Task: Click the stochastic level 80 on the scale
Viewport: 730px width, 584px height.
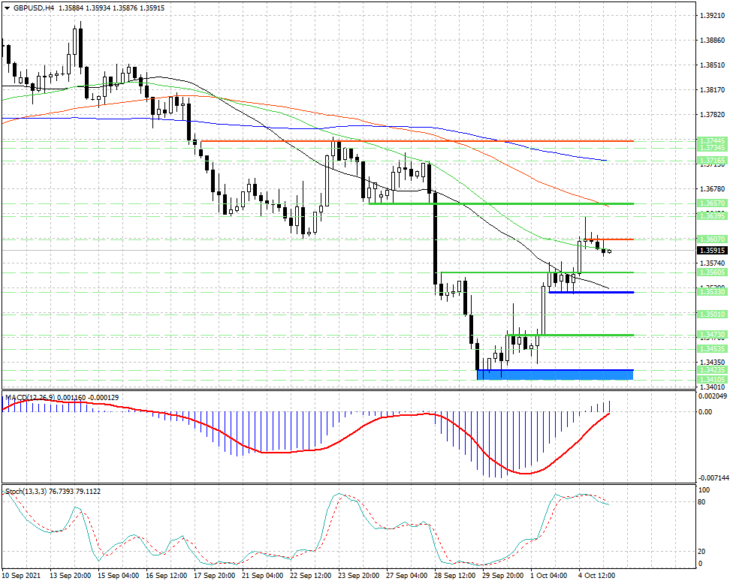Action: [702, 502]
